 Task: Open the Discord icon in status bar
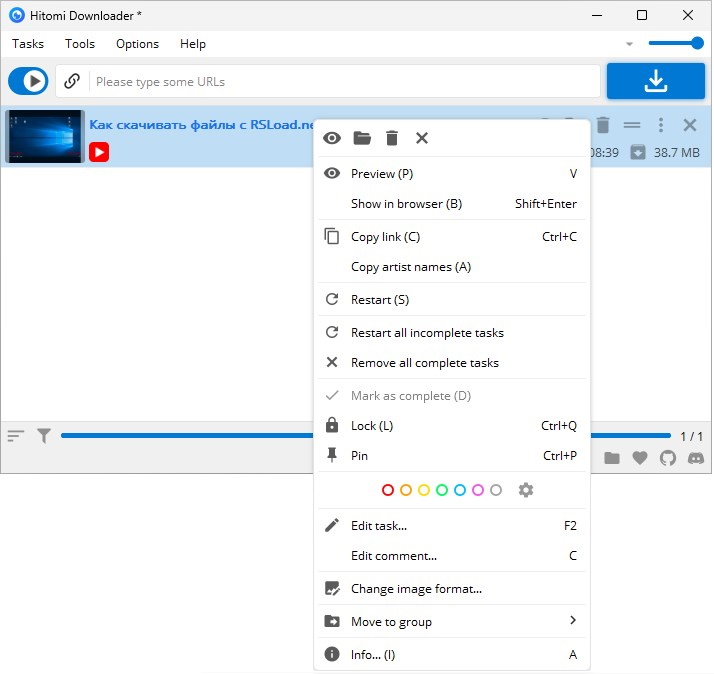pos(696,458)
